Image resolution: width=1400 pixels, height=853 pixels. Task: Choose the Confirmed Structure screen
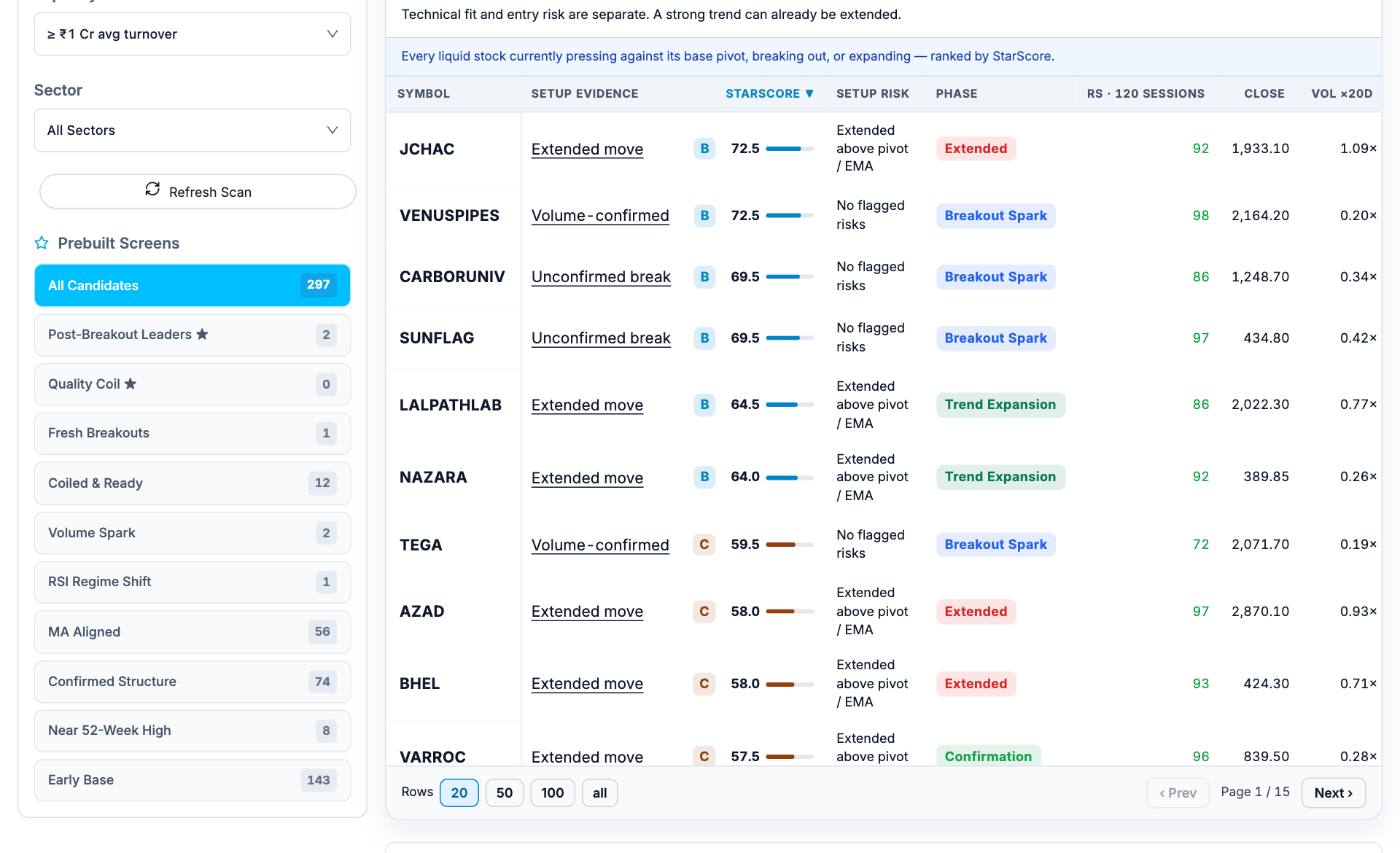(x=192, y=682)
